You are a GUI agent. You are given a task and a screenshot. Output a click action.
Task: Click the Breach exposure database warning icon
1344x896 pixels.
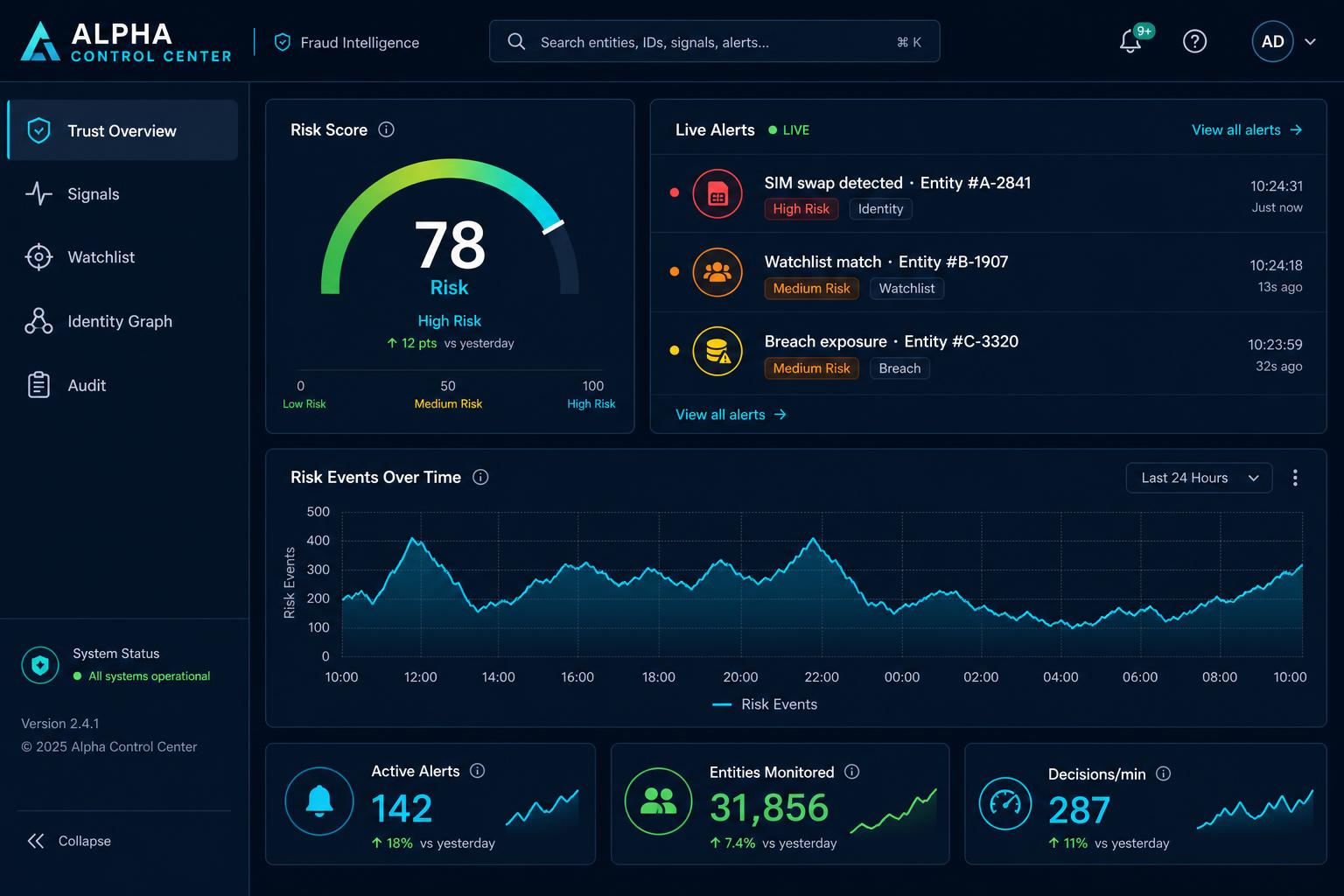[717, 351]
